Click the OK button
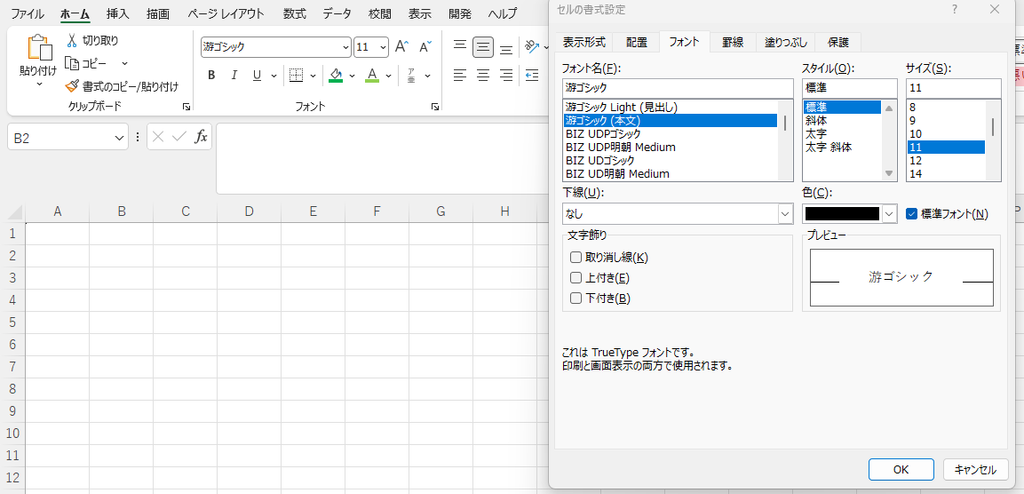The width and height of the screenshot is (1024, 494). coord(901,469)
